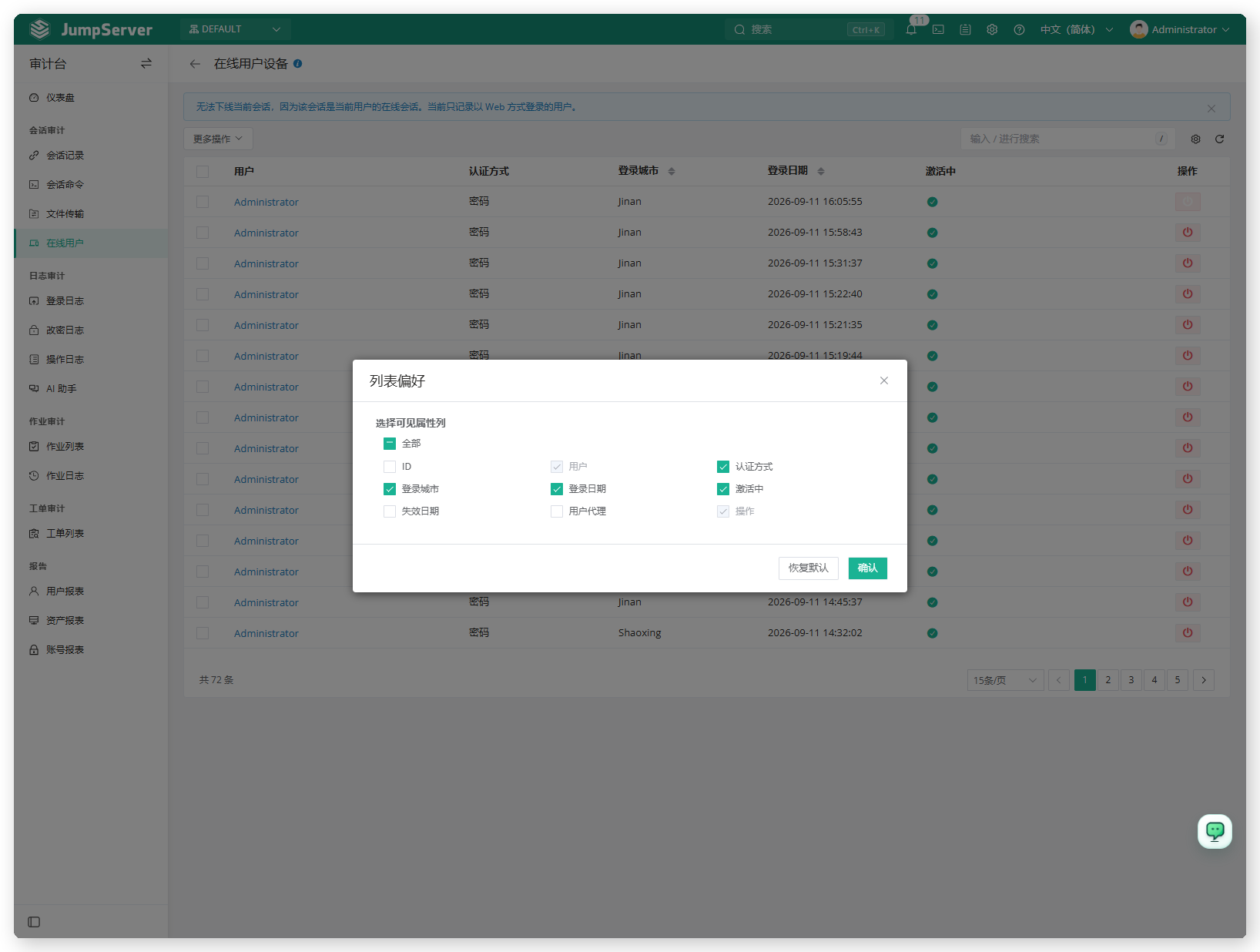This screenshot has height=952, width=1260.
Task: Go to page 3 in pagination
Action: [x=1131, y=680]
